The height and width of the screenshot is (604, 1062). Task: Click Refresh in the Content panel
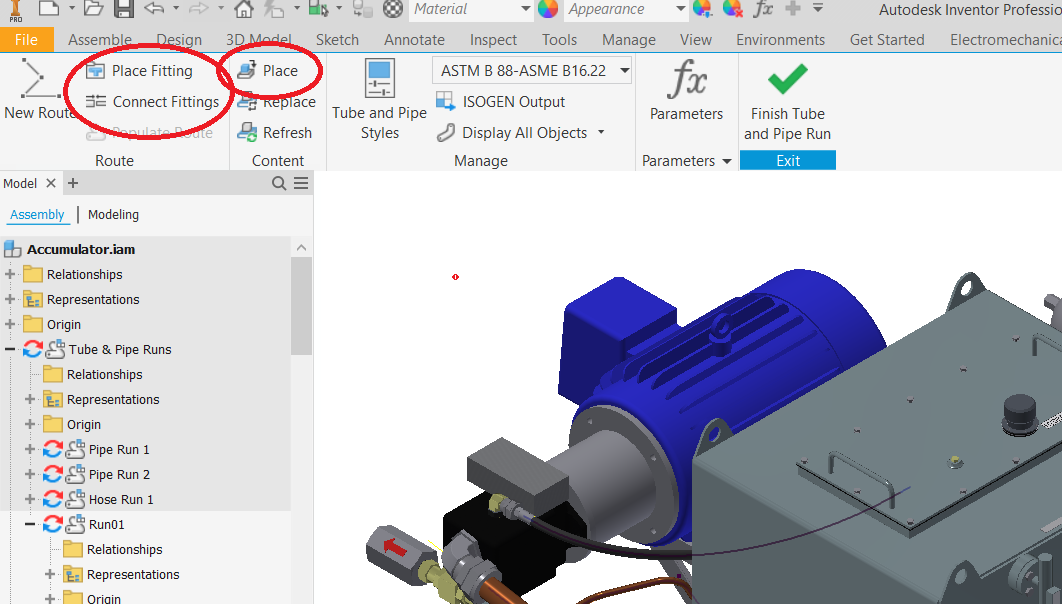click(275, 133)
